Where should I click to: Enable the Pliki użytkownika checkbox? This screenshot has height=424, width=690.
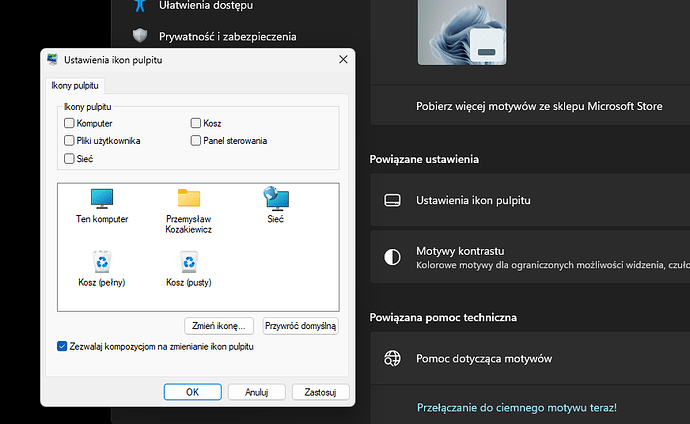(69, 141)
